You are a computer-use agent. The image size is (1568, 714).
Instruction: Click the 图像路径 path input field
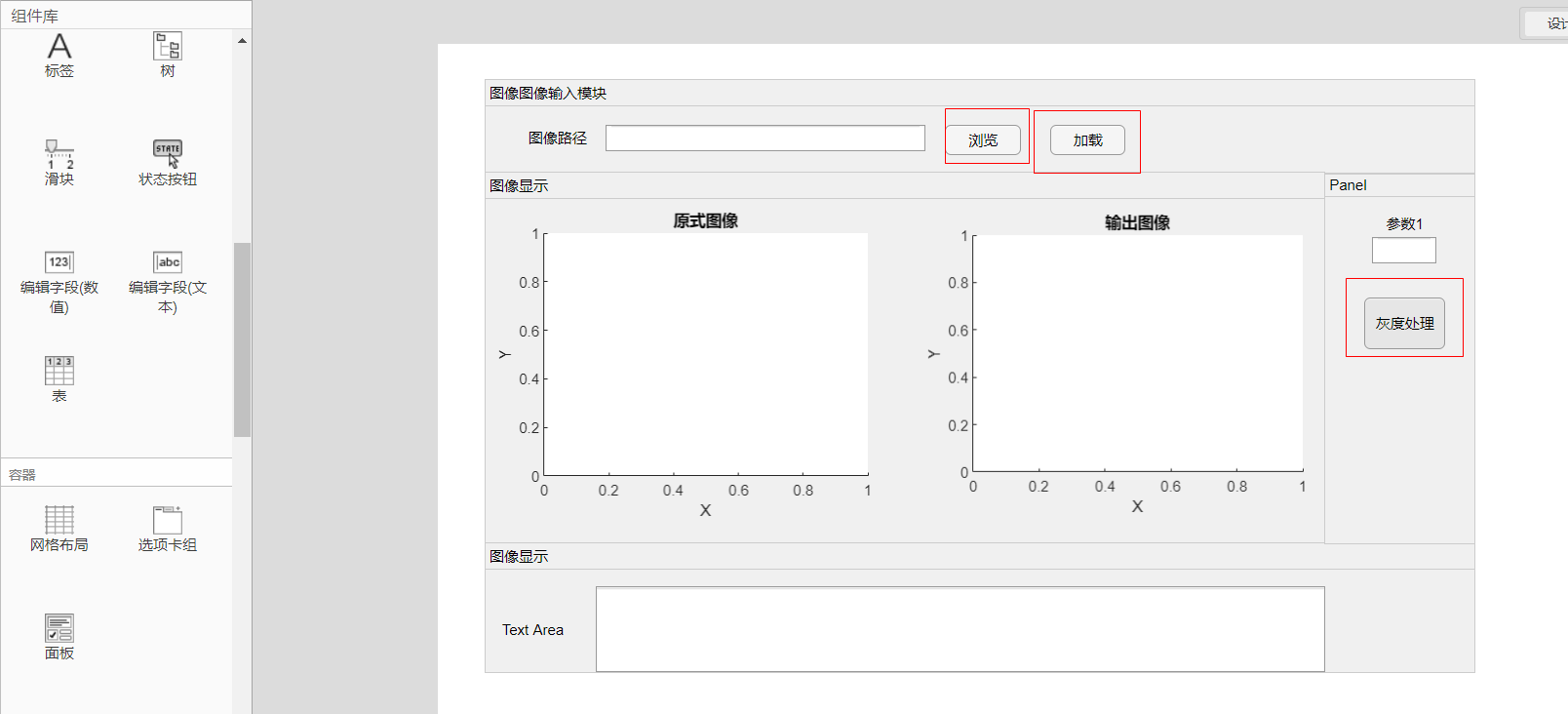point(765,139)
